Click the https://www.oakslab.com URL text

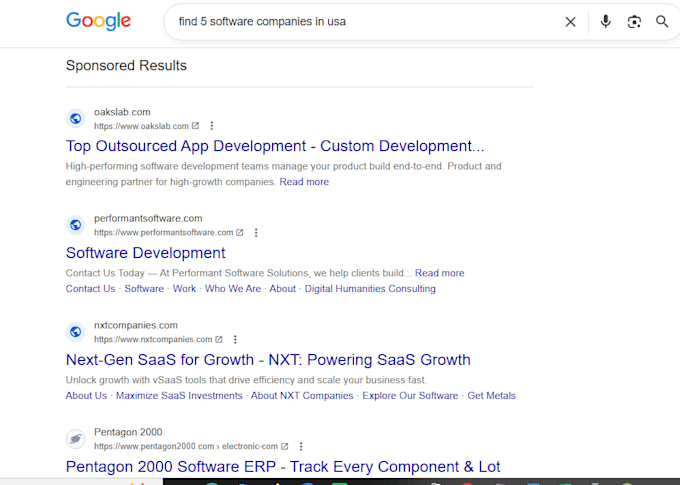click(141, 126)
